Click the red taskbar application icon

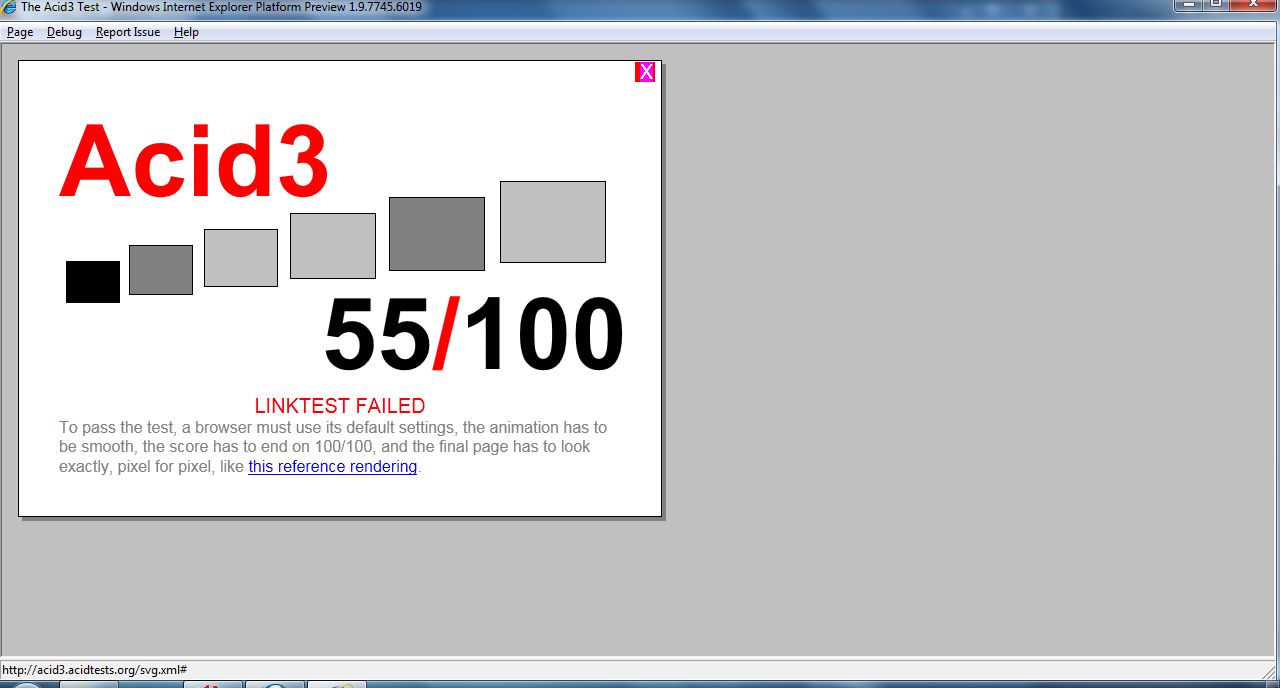[212, 684]
